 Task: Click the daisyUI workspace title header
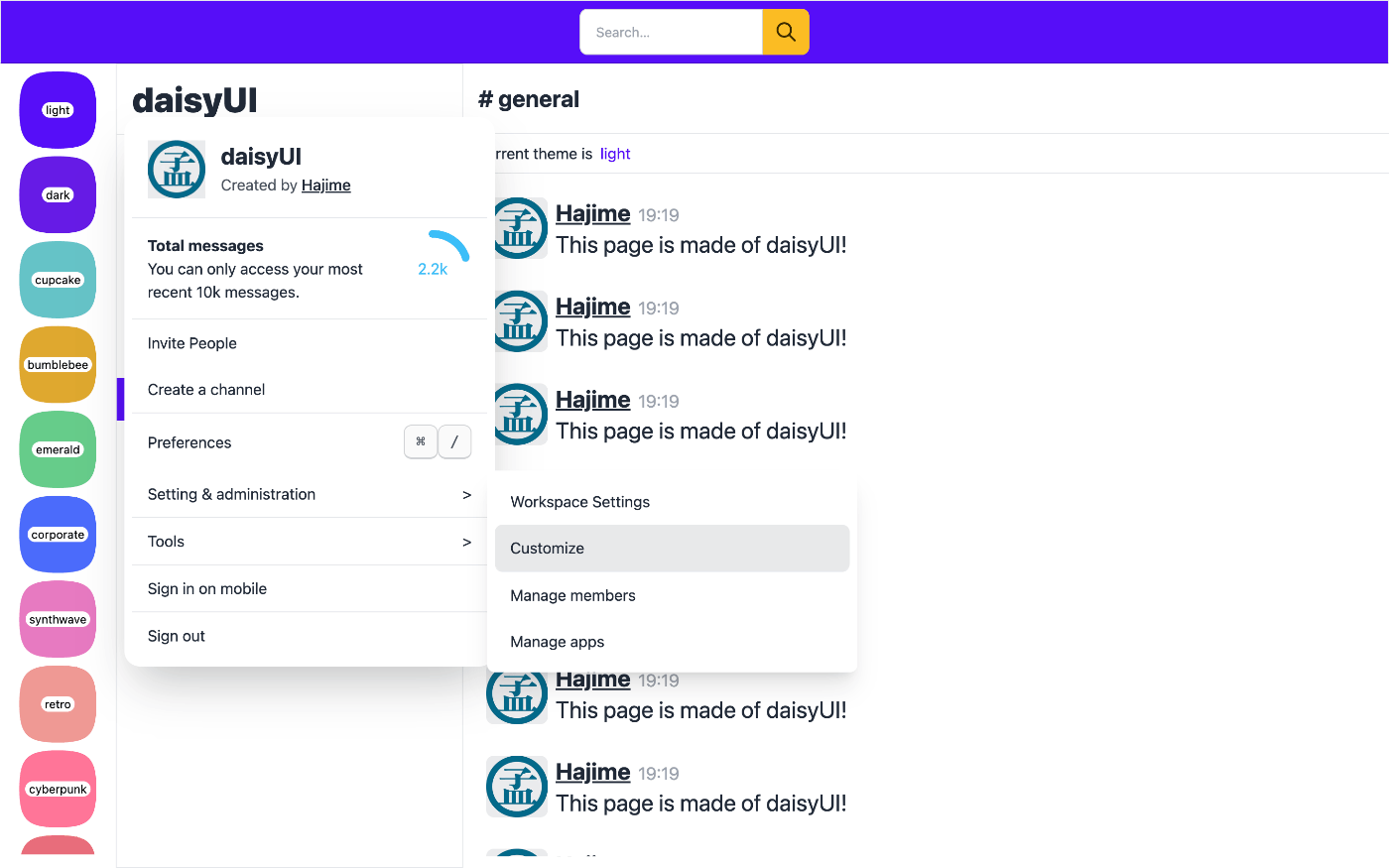[x=194, y=100]
